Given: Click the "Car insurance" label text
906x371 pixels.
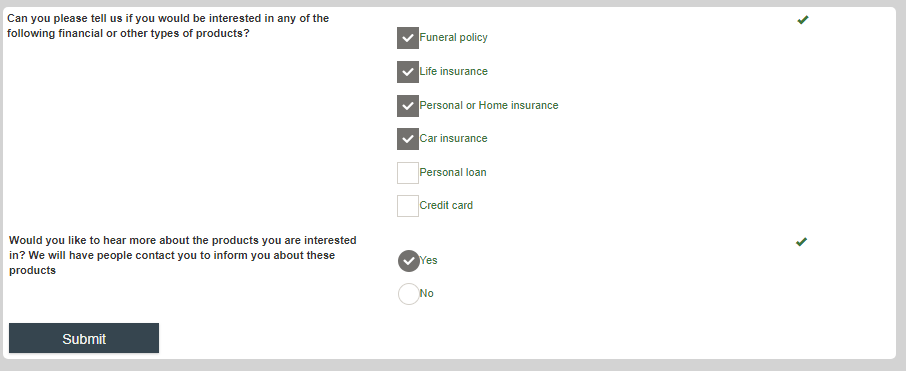Looking at the screenshot, I should tap(454, 138).
